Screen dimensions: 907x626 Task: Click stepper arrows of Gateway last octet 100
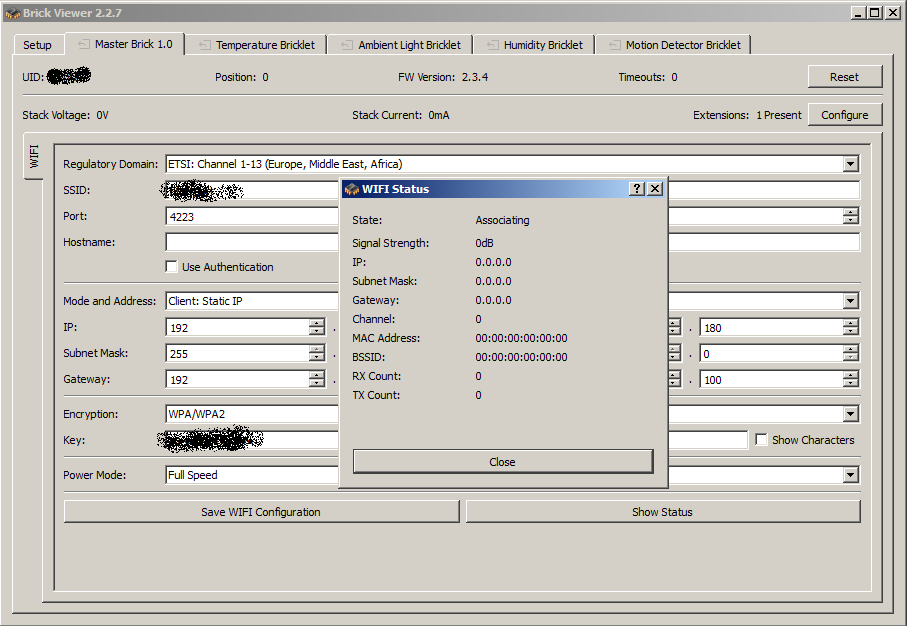pos(850,380)
